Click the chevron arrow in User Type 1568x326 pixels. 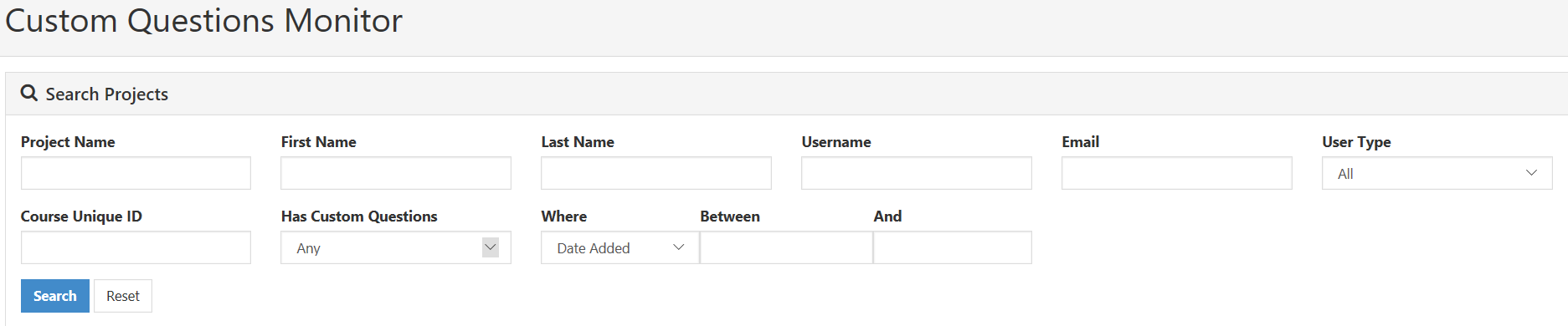[1531, 173]
